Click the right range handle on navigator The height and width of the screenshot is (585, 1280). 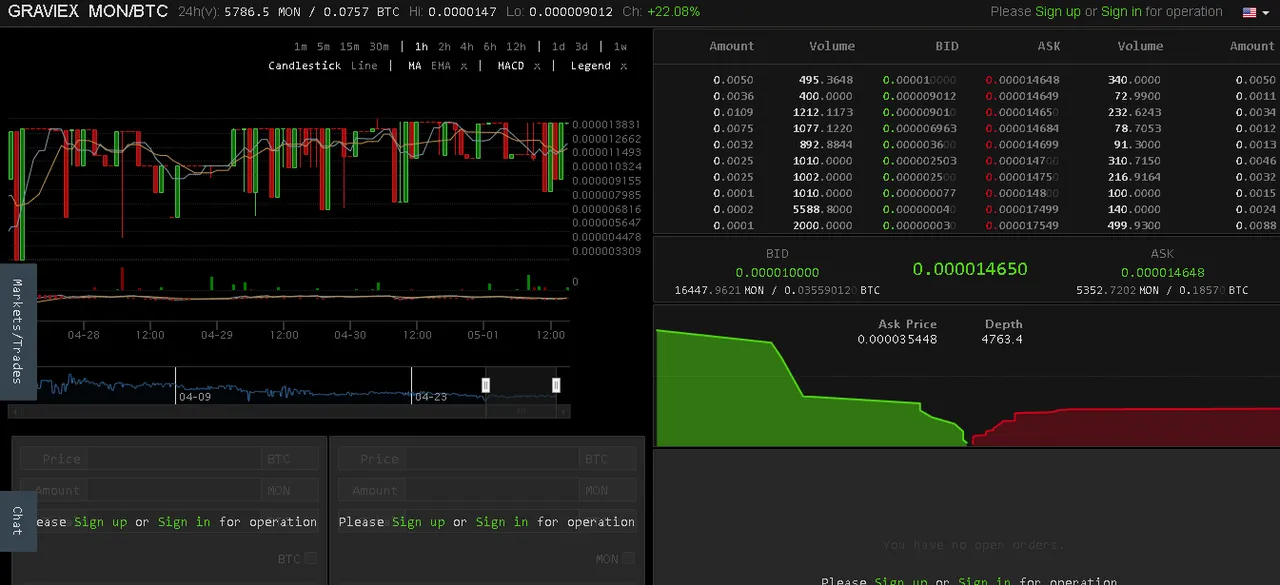click(556, 385)
